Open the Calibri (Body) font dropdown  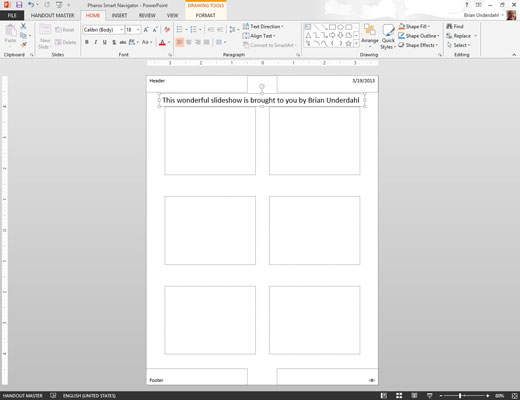[103, 30]
